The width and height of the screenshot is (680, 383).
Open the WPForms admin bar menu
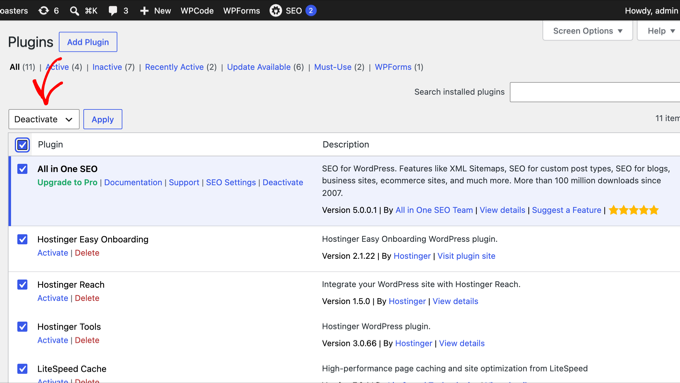pyautogui.click(x=242, y=10)
